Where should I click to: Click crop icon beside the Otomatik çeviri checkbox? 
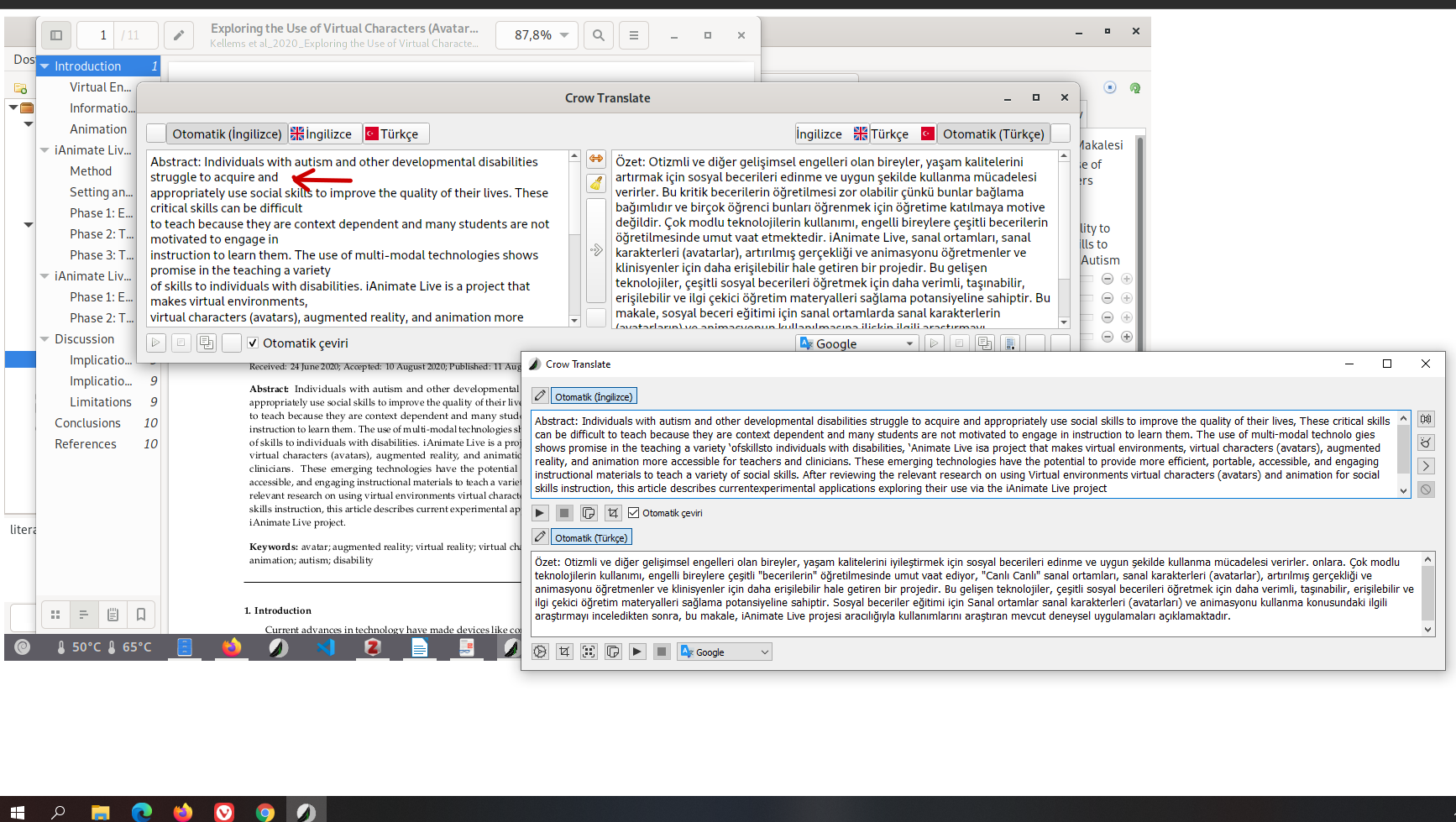(x=613, y=513)
